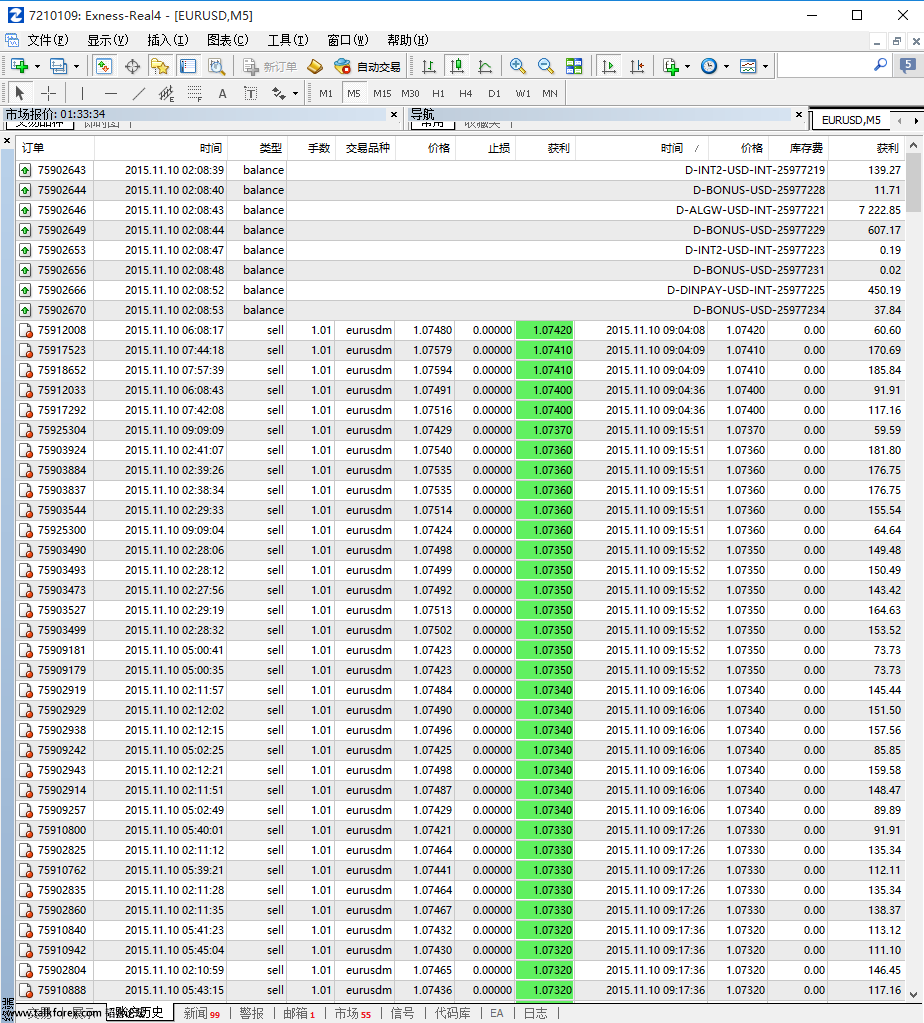Toggle the Navigator folder-star icon
The image size is (924, 1023).
coord(160,66)
